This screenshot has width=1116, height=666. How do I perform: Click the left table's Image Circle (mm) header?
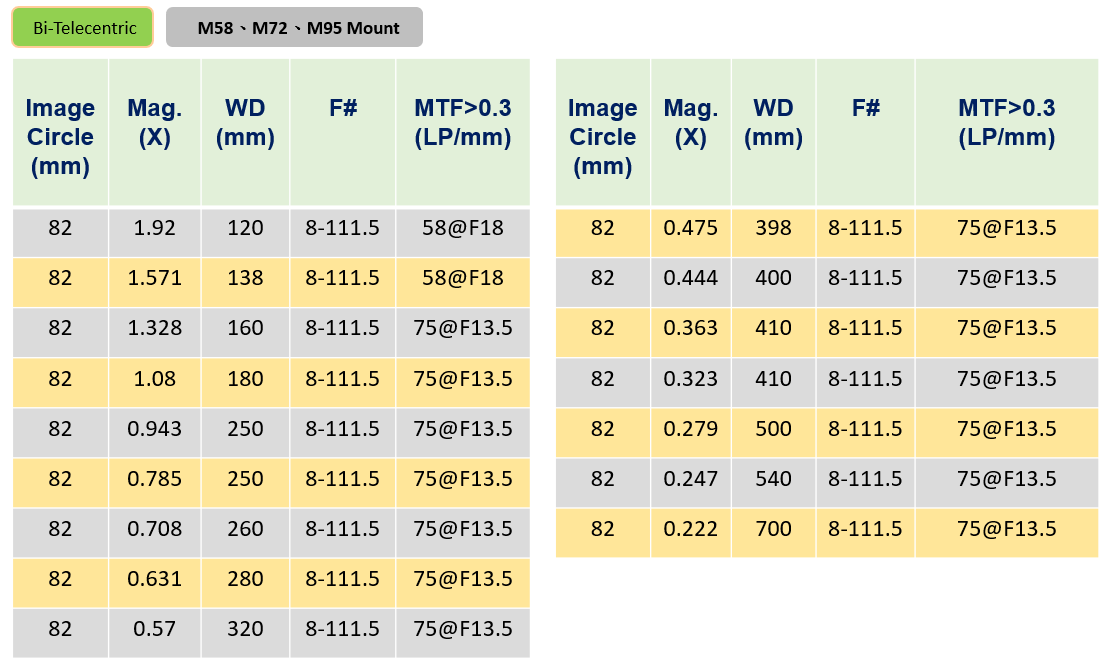[x=60, y=133]
